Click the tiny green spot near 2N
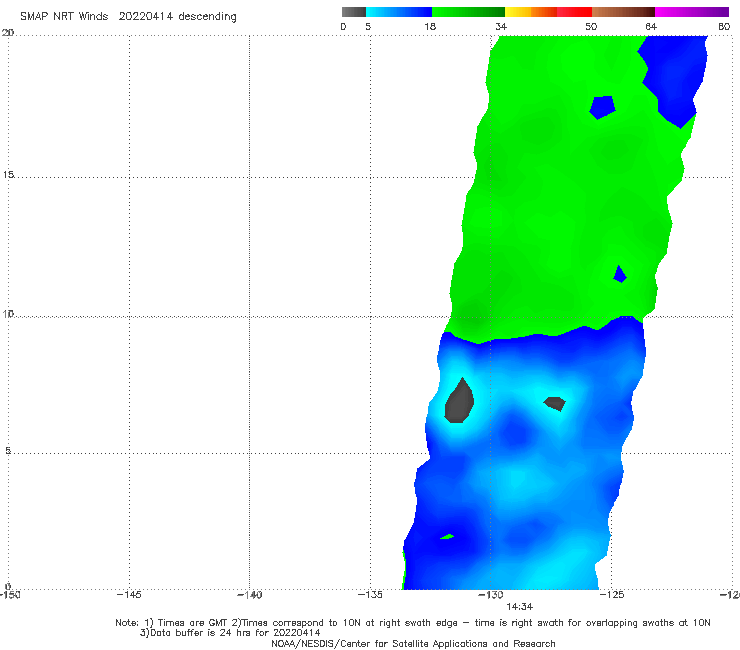This screenshot has width=740, height=650. pos(447,537)
